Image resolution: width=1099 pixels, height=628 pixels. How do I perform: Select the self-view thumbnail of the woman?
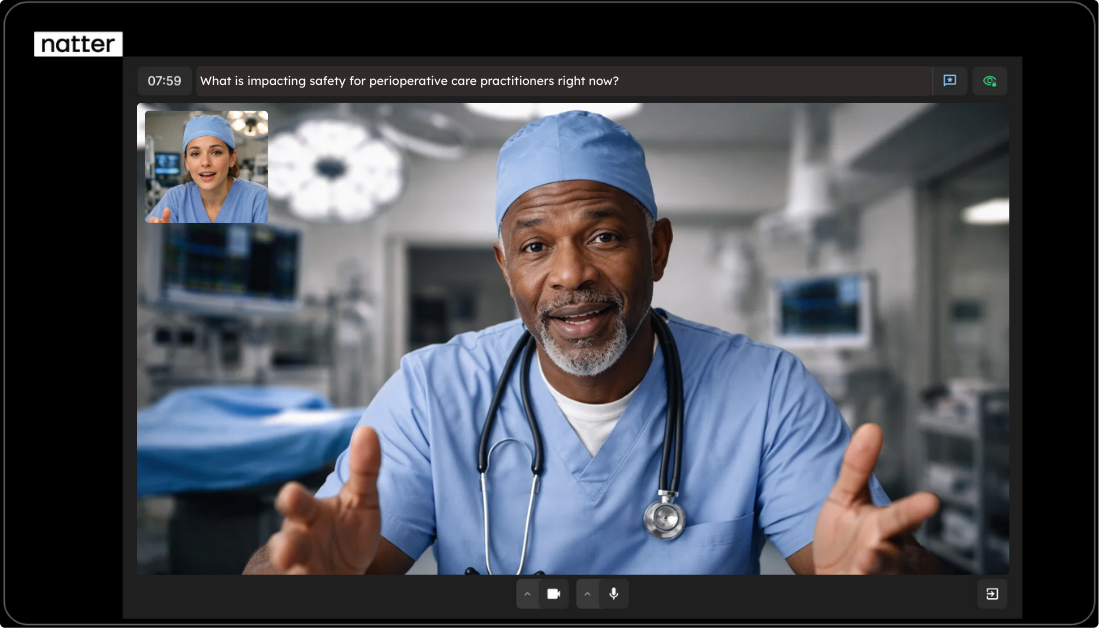206,166
